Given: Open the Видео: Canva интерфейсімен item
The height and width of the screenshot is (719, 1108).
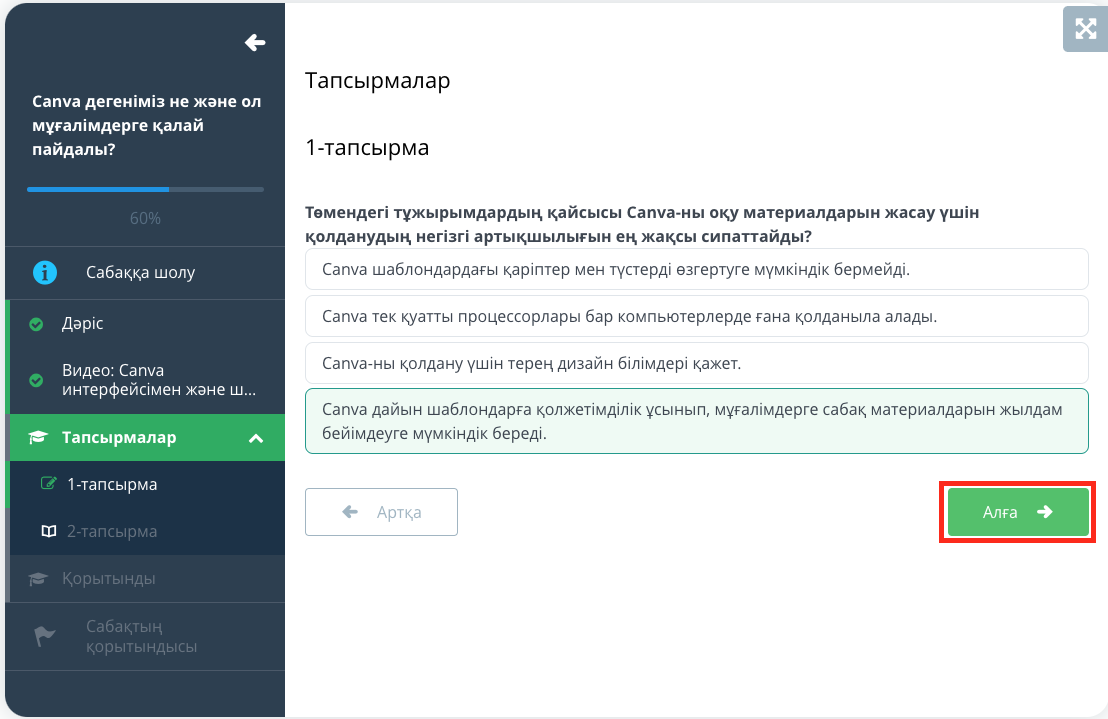Looking at the screenshot, I should coord(145,381).
